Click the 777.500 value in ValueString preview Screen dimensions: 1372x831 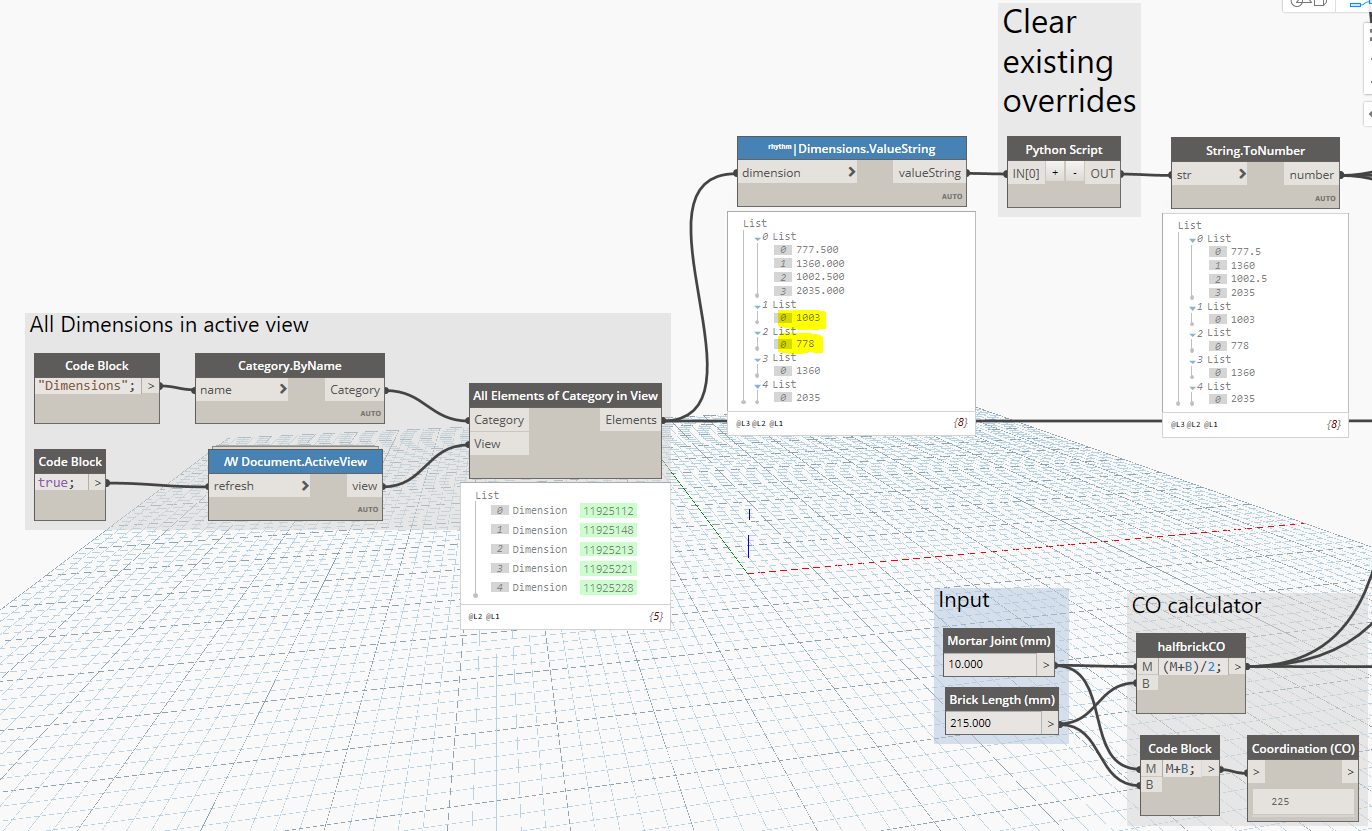[817, 250]
